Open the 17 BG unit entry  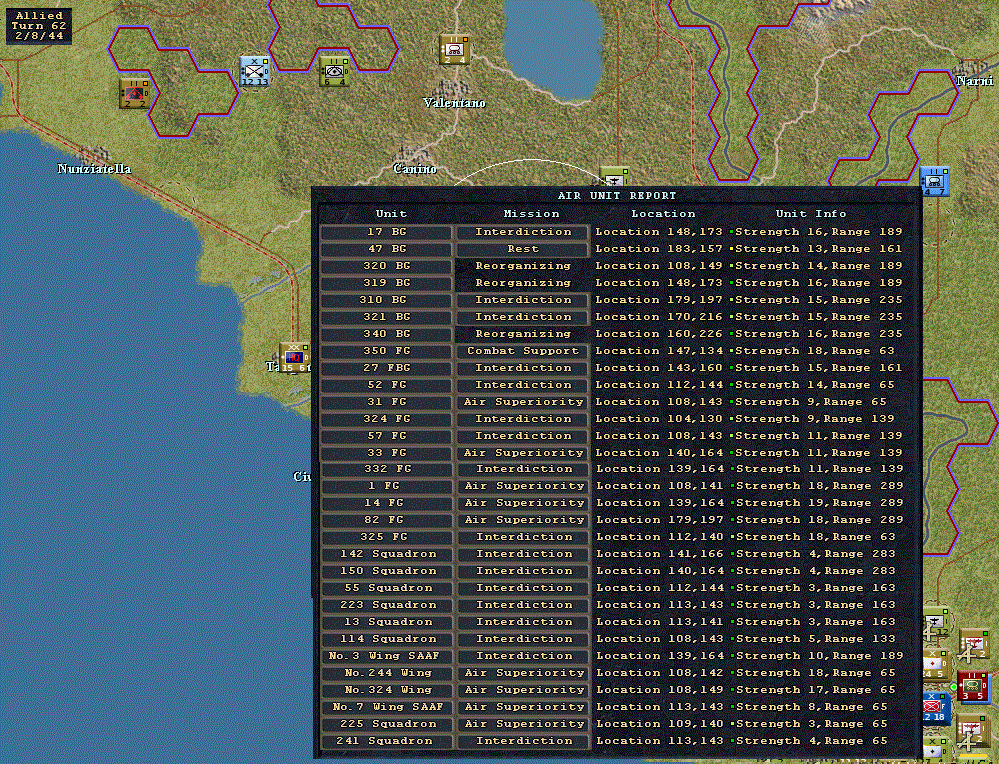click(x=386, y=232)
